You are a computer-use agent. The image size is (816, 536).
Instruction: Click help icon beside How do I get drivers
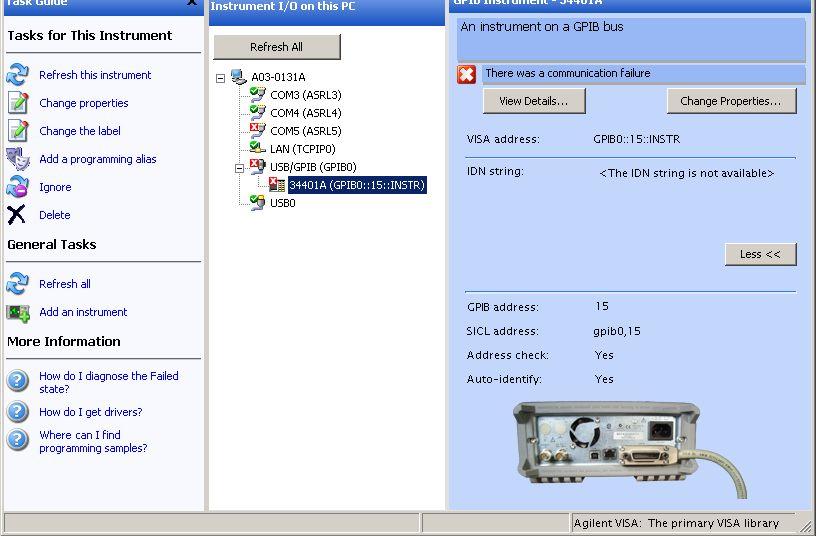[17, 411]
